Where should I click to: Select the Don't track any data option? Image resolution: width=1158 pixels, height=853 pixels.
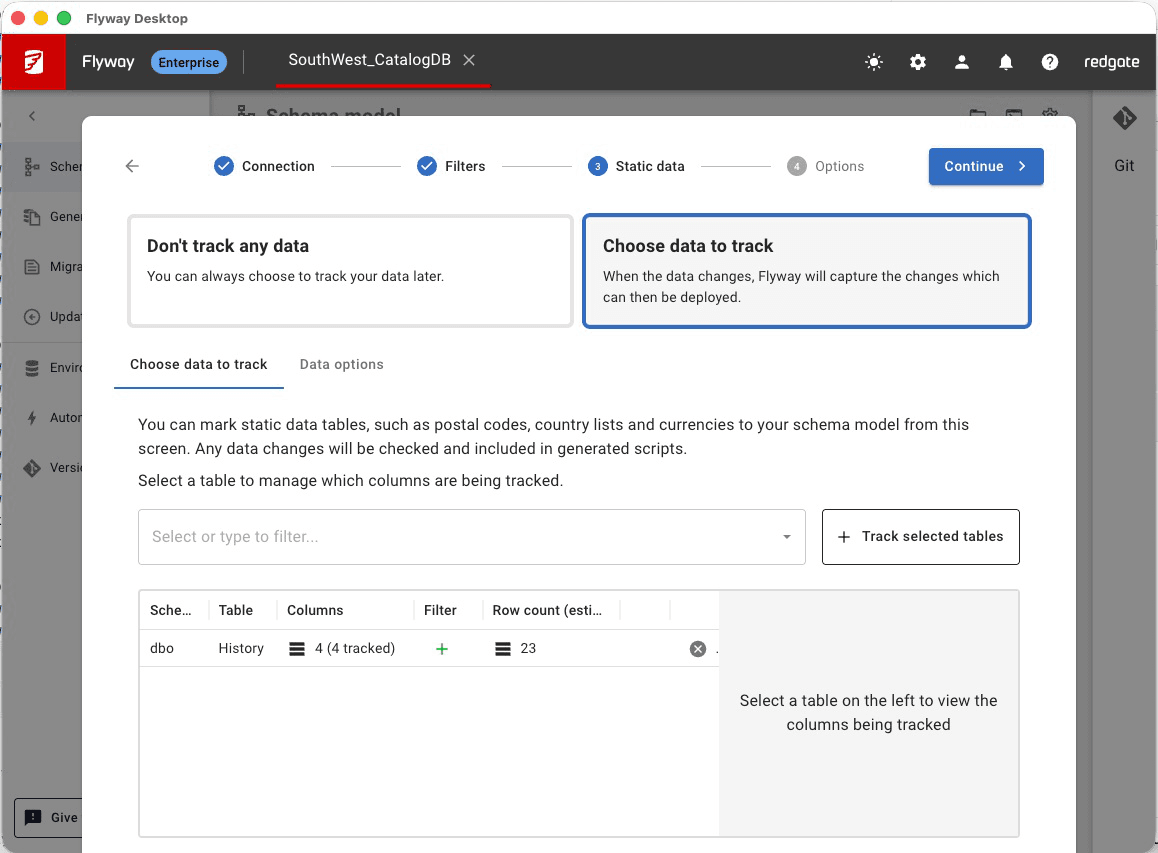pos(351,271)
